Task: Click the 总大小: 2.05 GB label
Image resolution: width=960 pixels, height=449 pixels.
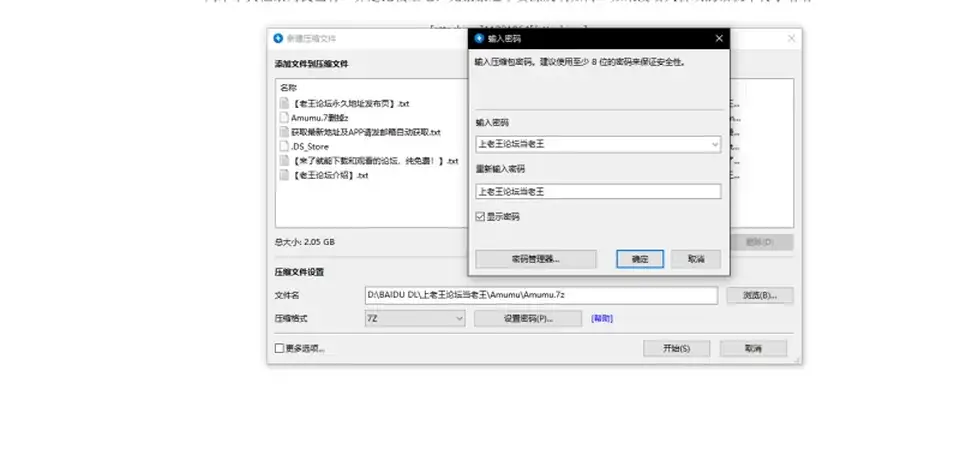Action: point(305,242)
